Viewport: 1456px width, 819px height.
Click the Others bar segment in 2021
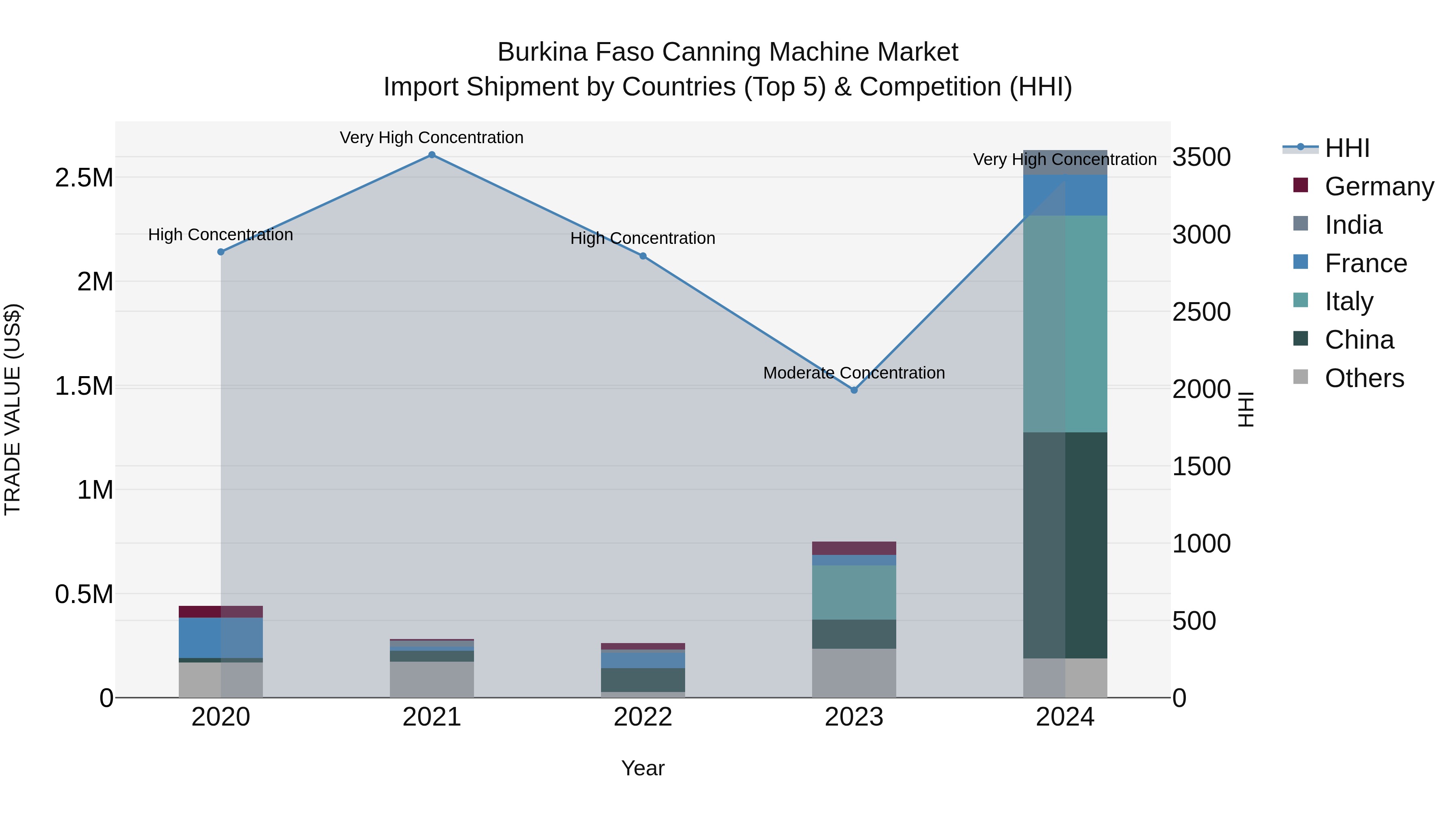(432, 680)
